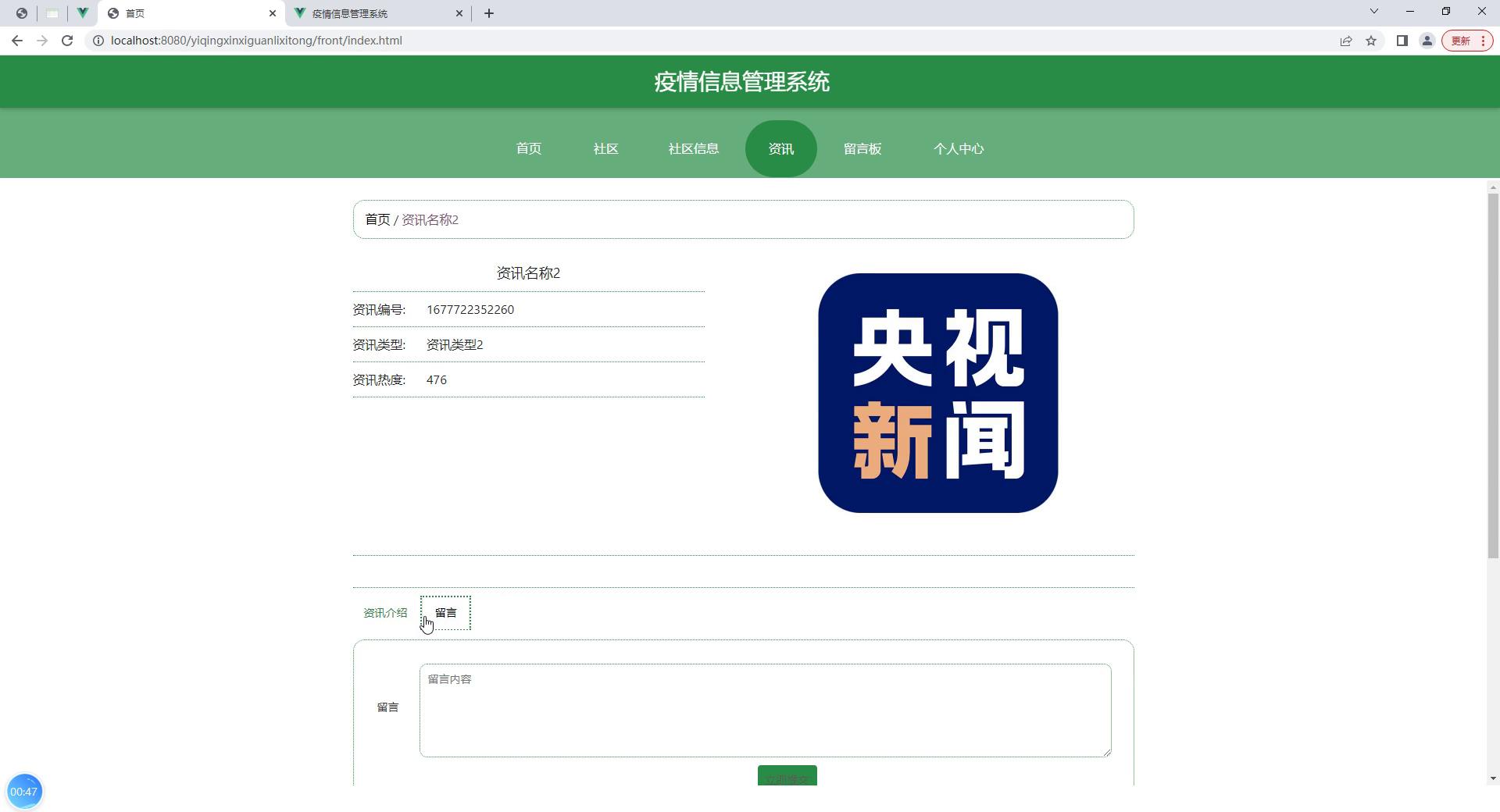Image resolution: width=1500 pixels, height=812 pixels.
Task: Select the first pinned globe tab
Action: click(x=22, y=13)
